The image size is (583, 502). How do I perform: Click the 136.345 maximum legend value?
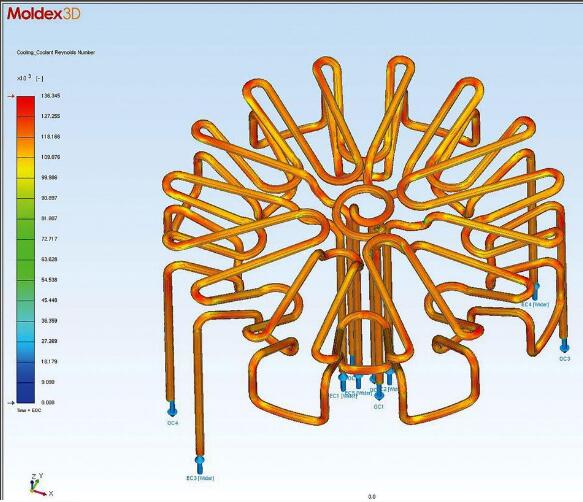51,96
